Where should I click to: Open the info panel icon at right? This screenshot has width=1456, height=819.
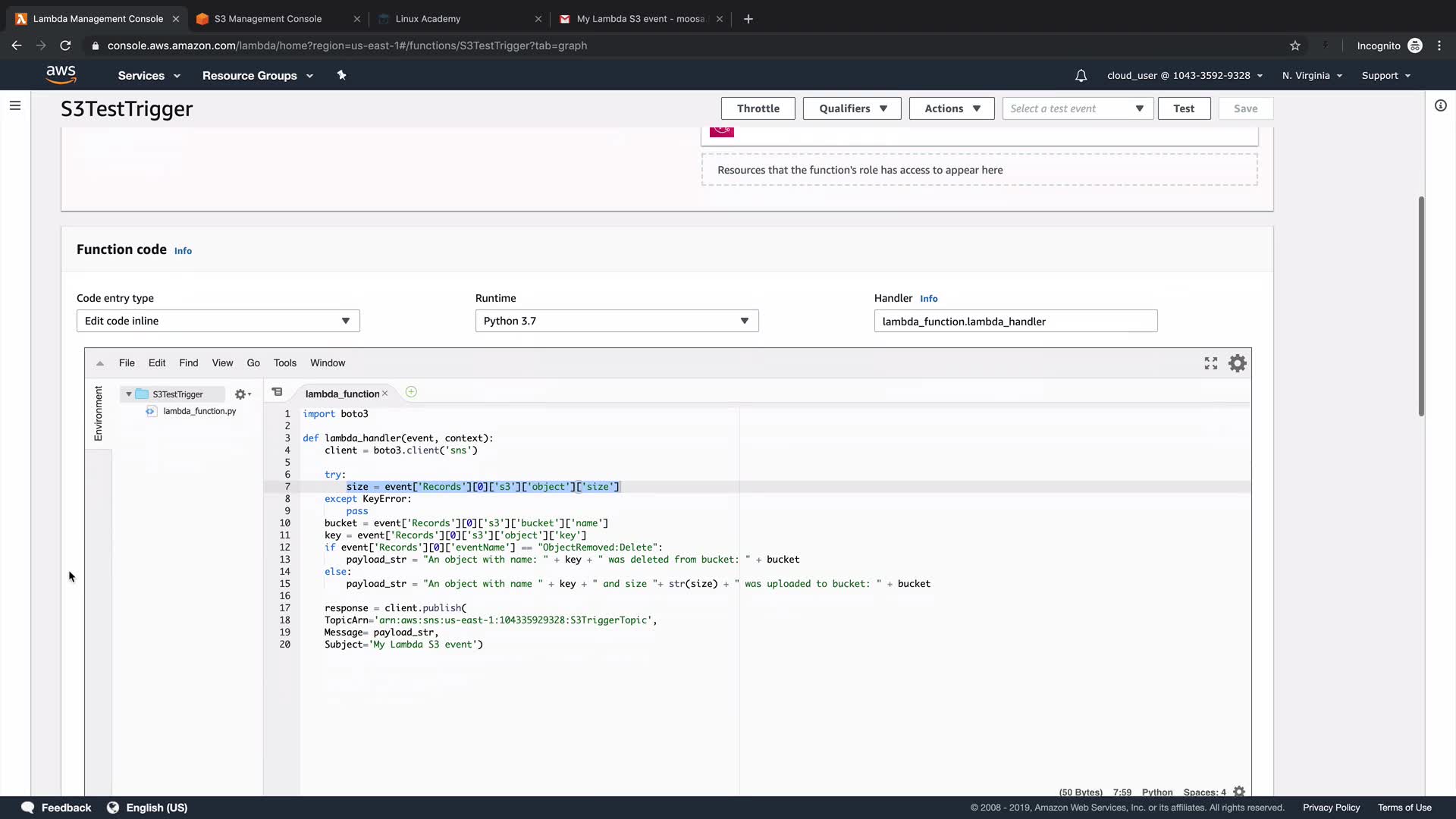tap(1440, 105)
